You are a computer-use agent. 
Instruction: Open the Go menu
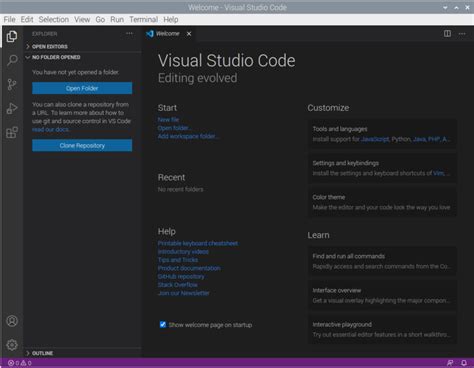(100, 19)
